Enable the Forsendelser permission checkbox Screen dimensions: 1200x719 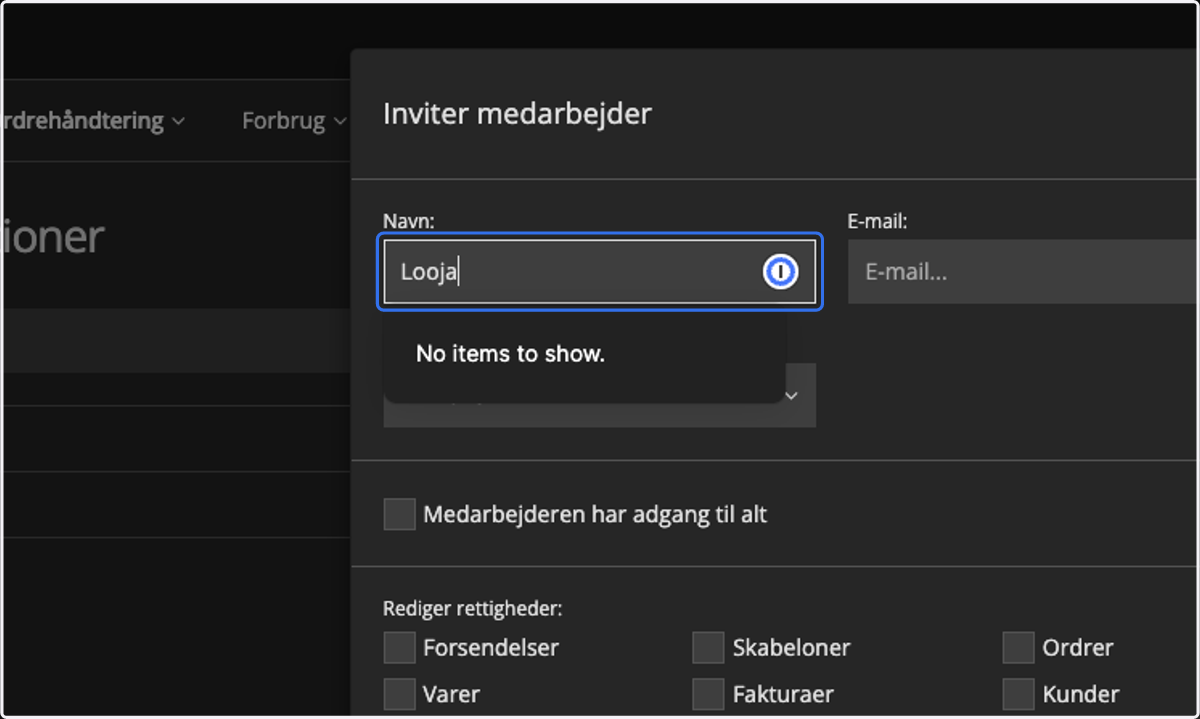click(x=399, y=647)
